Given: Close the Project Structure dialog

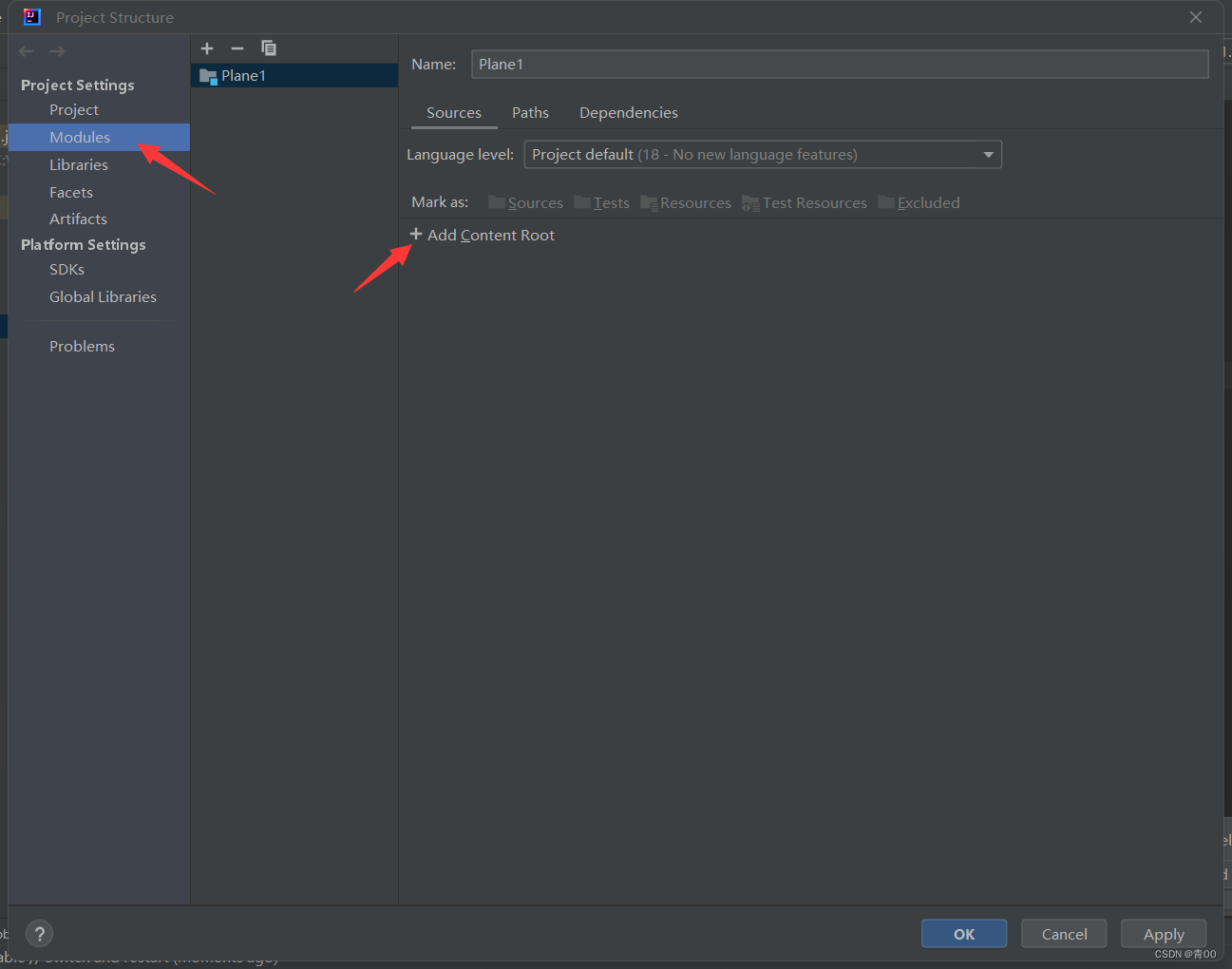Looking at the screenshot, I should click(1196, 17).
